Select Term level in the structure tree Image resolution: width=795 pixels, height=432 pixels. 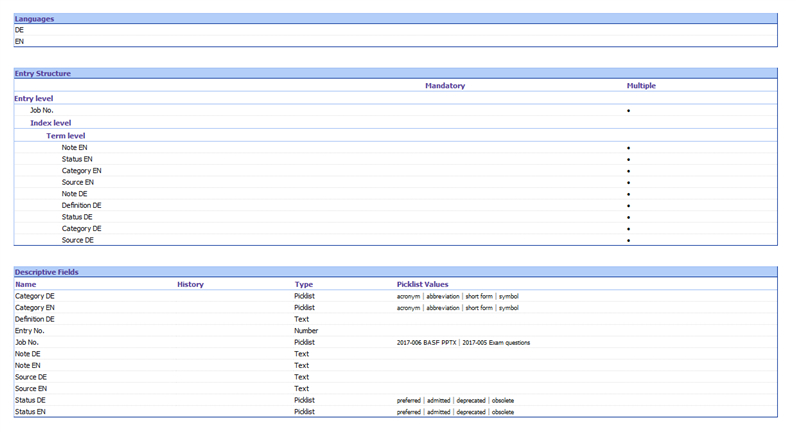(66, 135)
